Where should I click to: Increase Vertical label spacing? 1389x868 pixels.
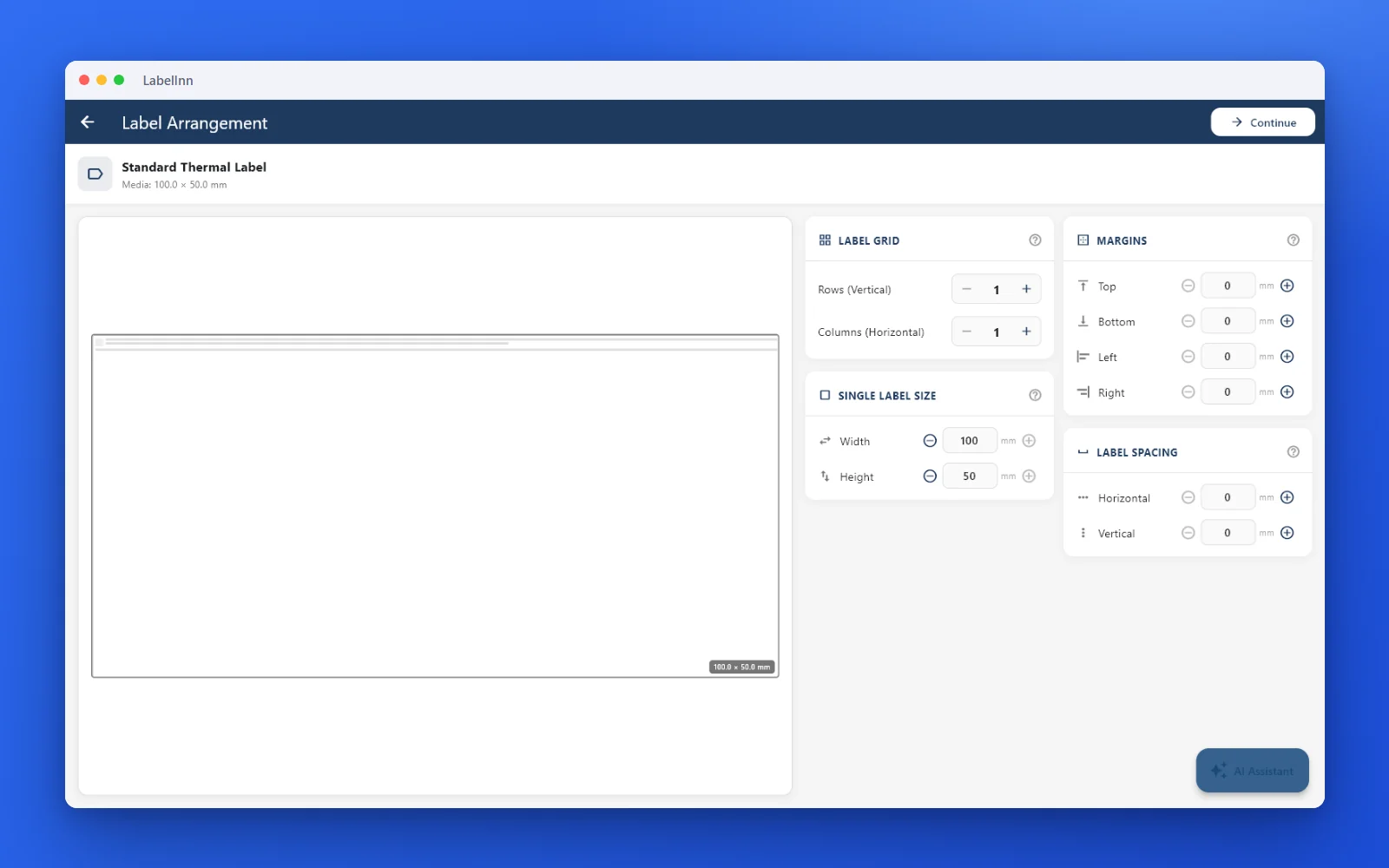(x=1287, y=533)
